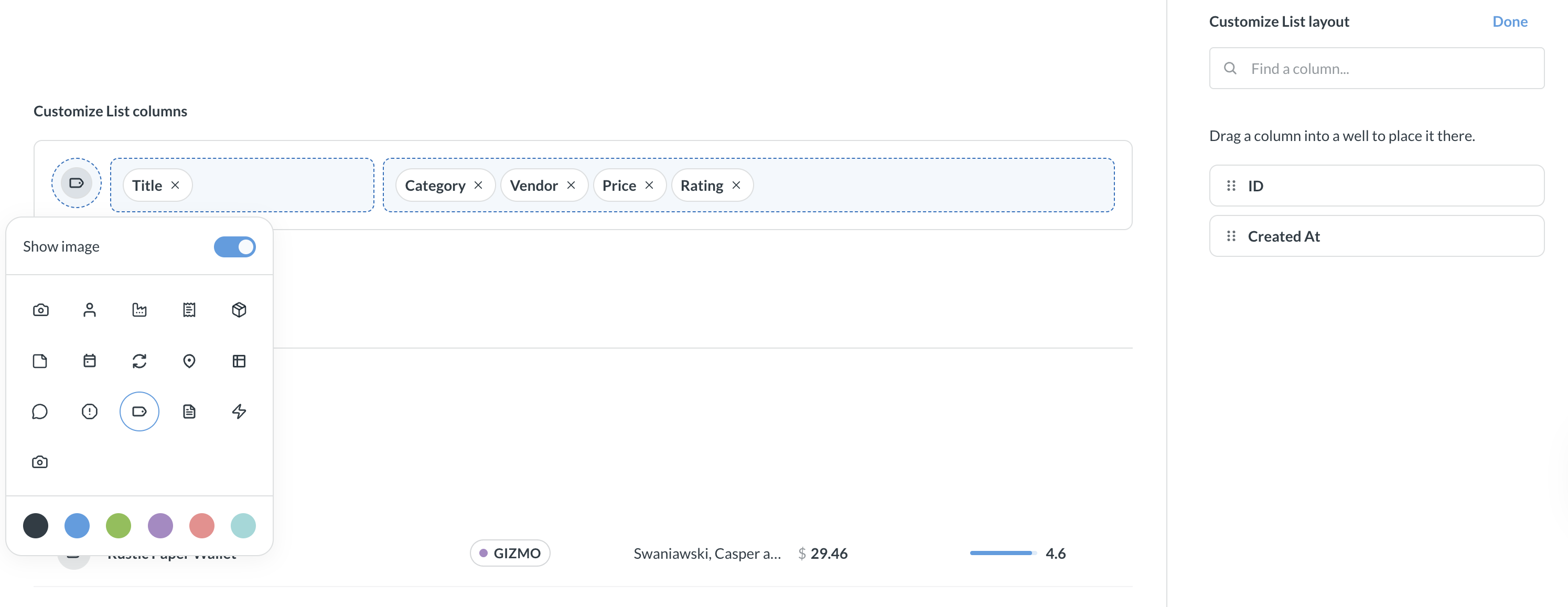The height and width of the screenshot is (607, 1568).
Task: Click the currently selected tag icon
Action: (x=139, y=411)
